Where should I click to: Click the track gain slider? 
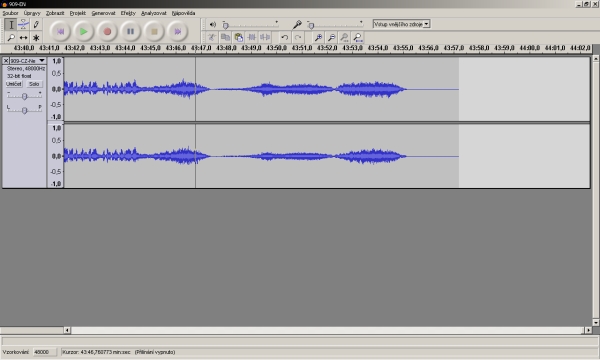coord(24,96)
